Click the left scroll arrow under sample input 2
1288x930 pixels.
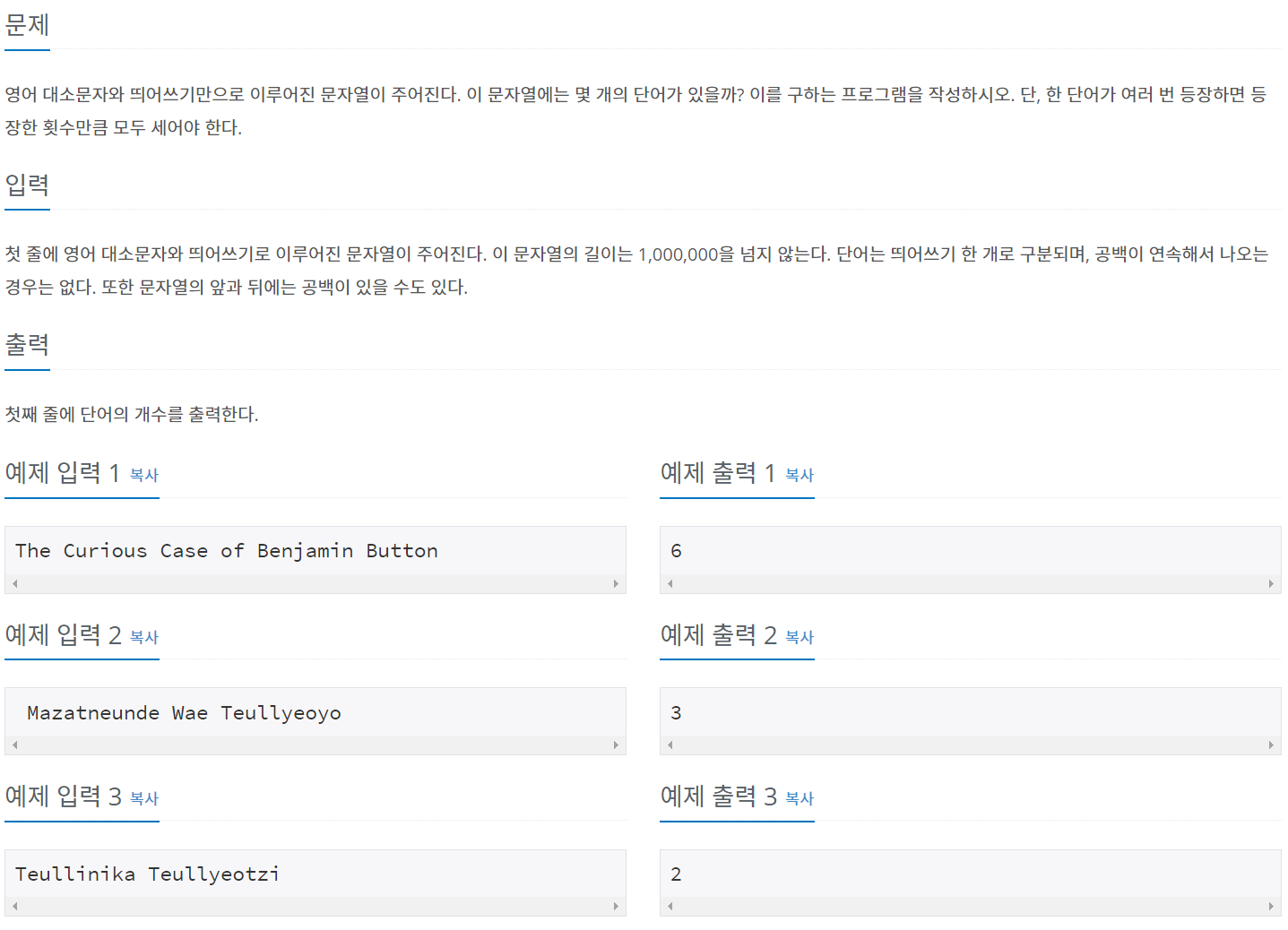click(x=14, y=745)
